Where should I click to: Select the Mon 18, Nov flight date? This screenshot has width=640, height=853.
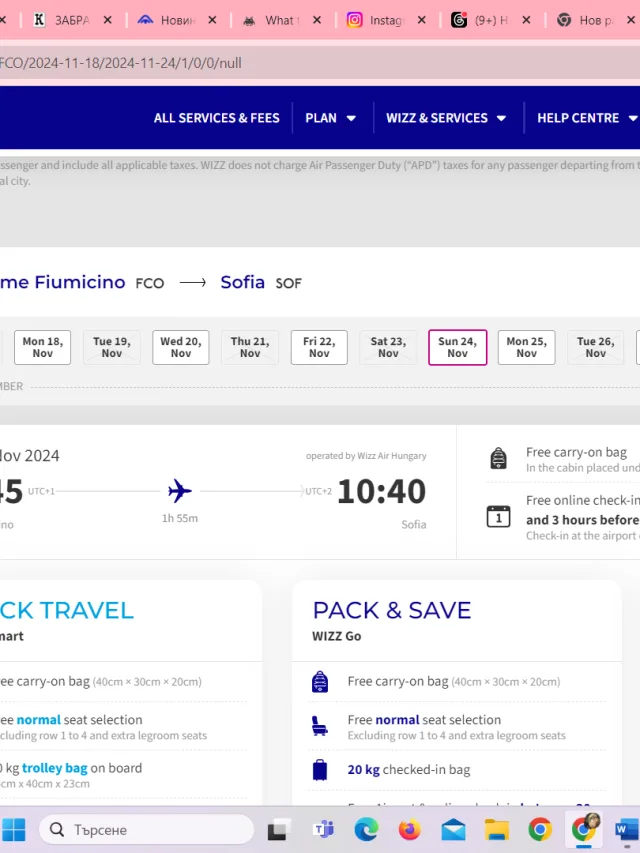(42, 347)
